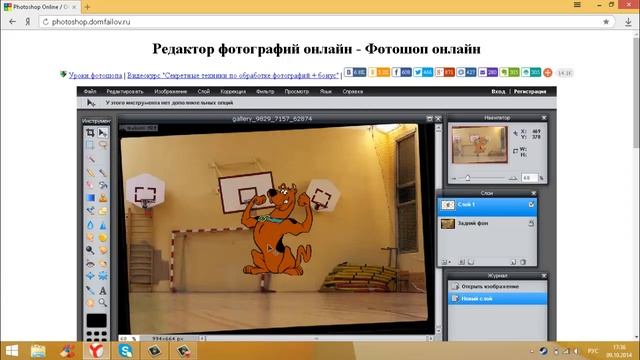Open Windows Start button

point(12,351)
